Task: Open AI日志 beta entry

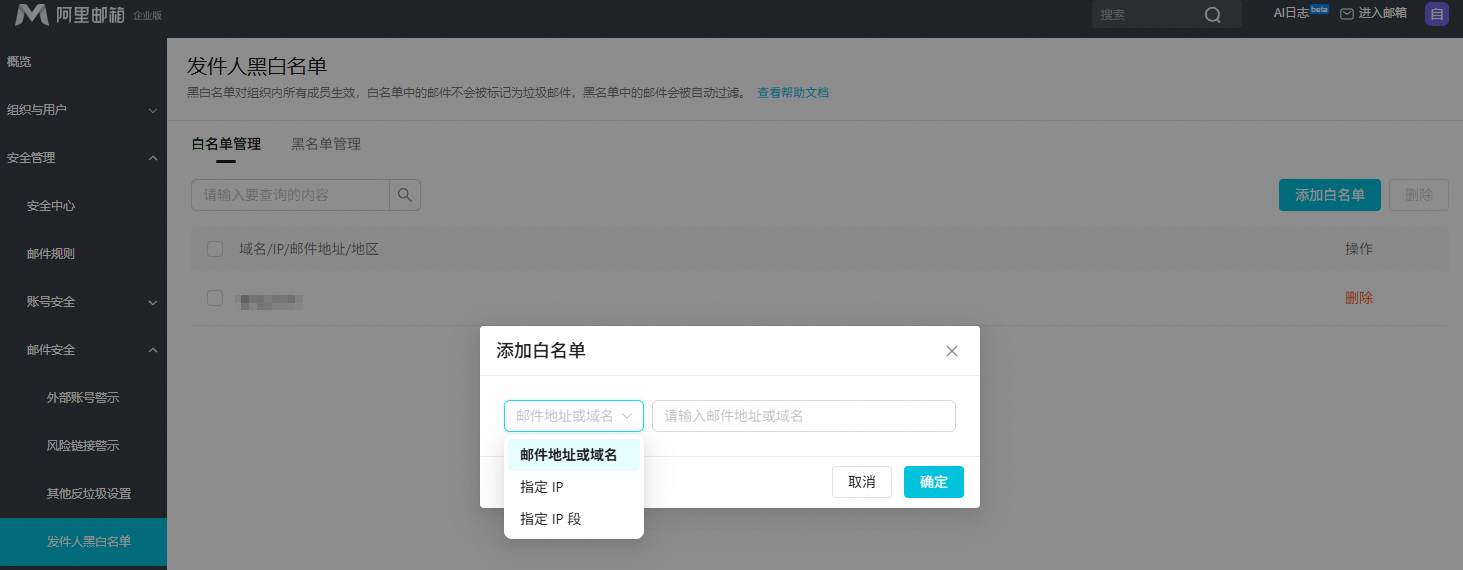Action: coord(1300,13)
